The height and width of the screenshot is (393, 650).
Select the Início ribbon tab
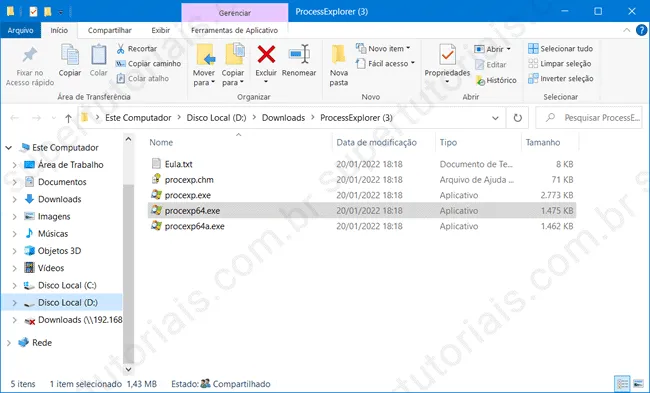click(x=59, y=30)
